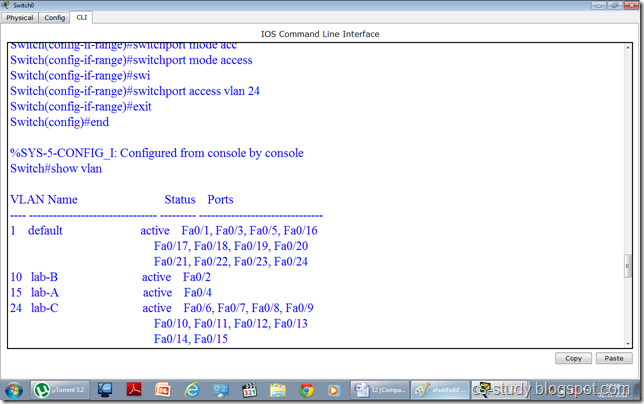Viewport: 644px width, 404px height.
Task: Click the CLI scrollbar down arrow
Action: point(628,344)
